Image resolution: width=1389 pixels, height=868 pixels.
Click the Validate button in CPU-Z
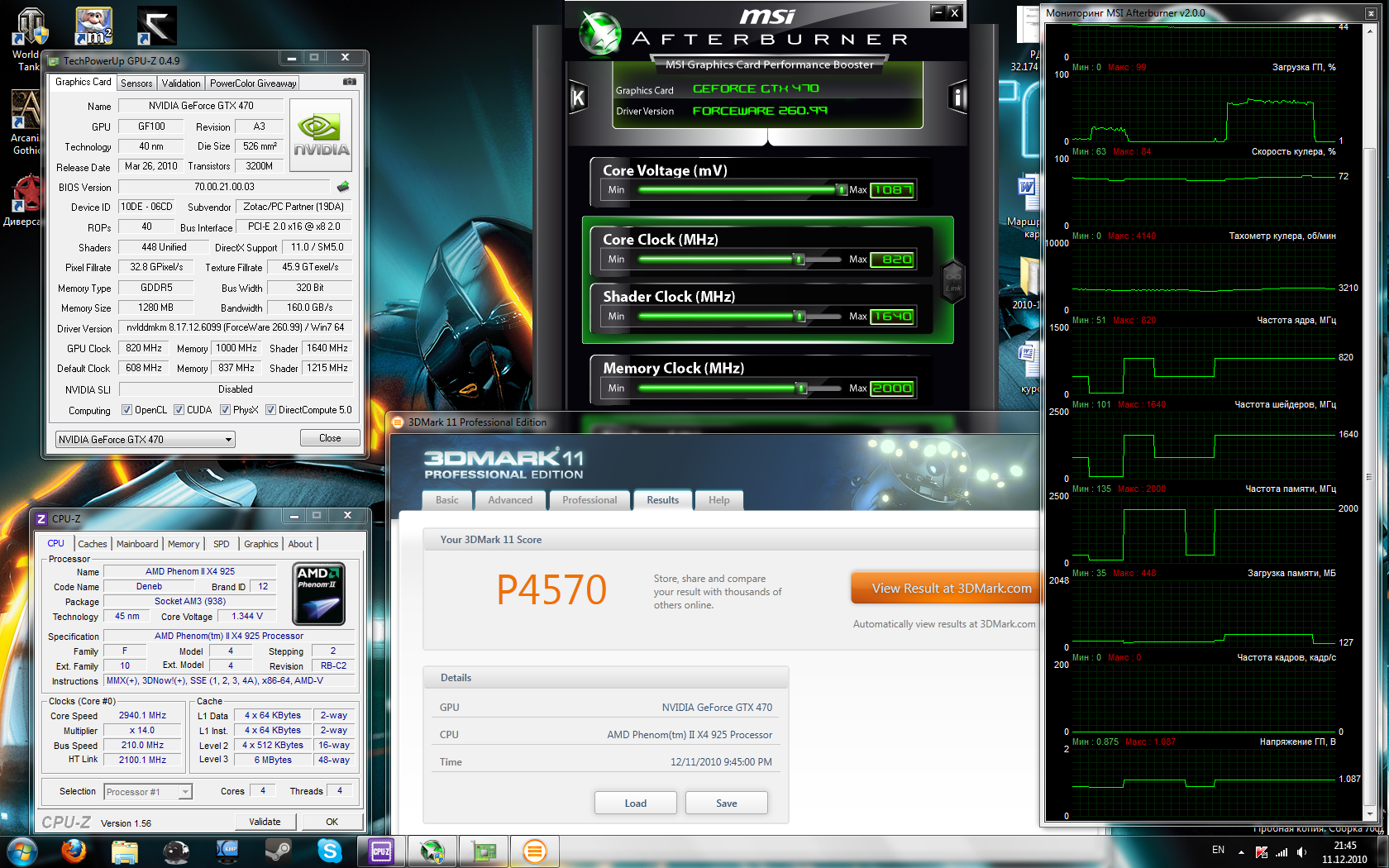pyautogui.click(x=265, y=822)
